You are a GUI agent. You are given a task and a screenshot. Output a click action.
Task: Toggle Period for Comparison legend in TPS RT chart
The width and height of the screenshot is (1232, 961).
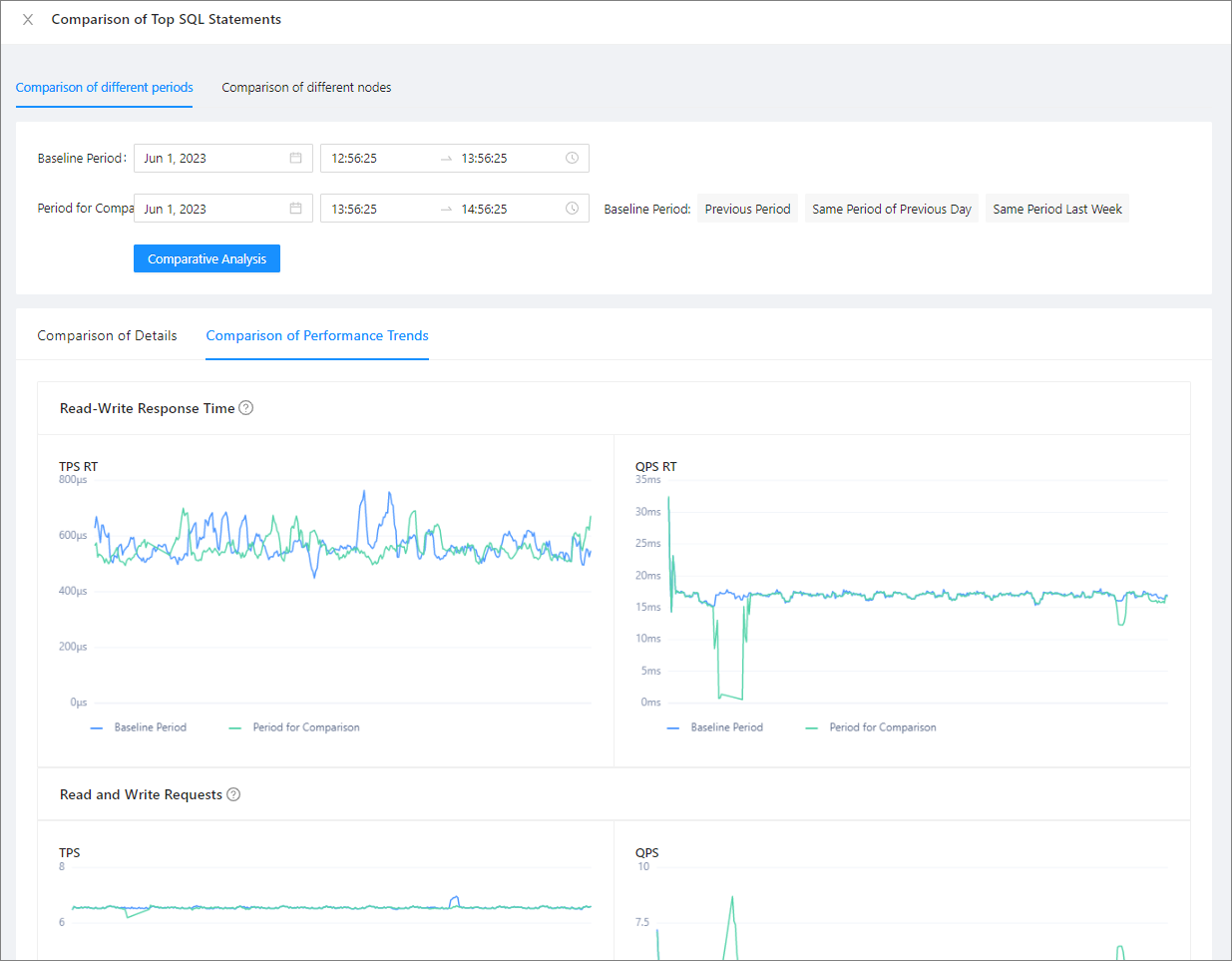294,727
